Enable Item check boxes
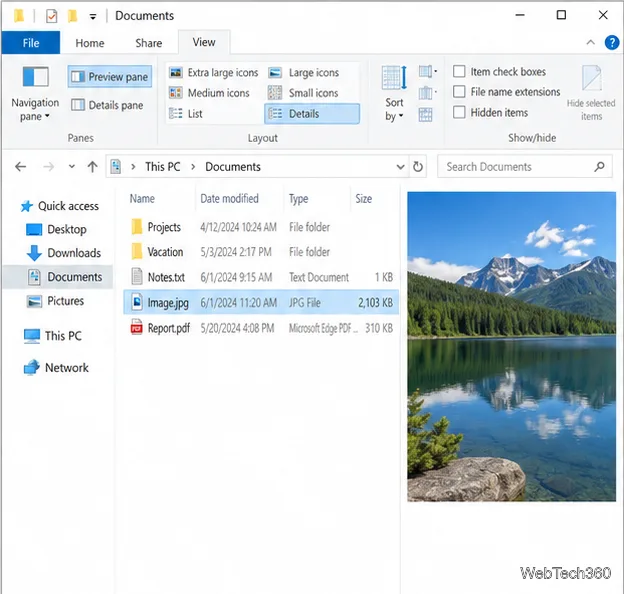The image size is (624, 594). [459, 71]
